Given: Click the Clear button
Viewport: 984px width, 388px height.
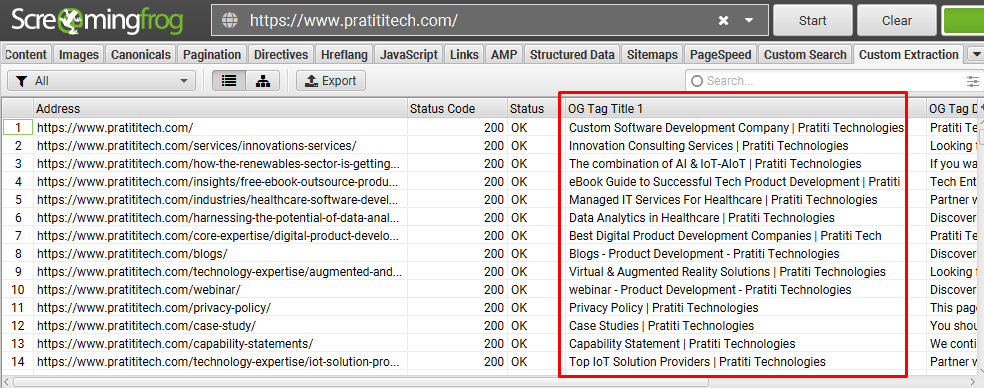Looking at the screenshot, I should 897,21.
